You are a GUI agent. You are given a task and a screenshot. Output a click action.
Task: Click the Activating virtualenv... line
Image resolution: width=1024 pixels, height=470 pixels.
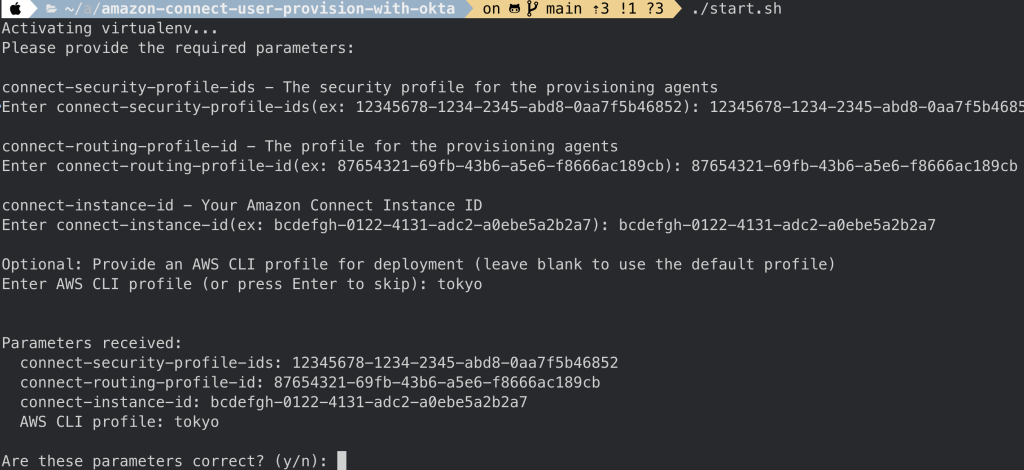[110, 28]
